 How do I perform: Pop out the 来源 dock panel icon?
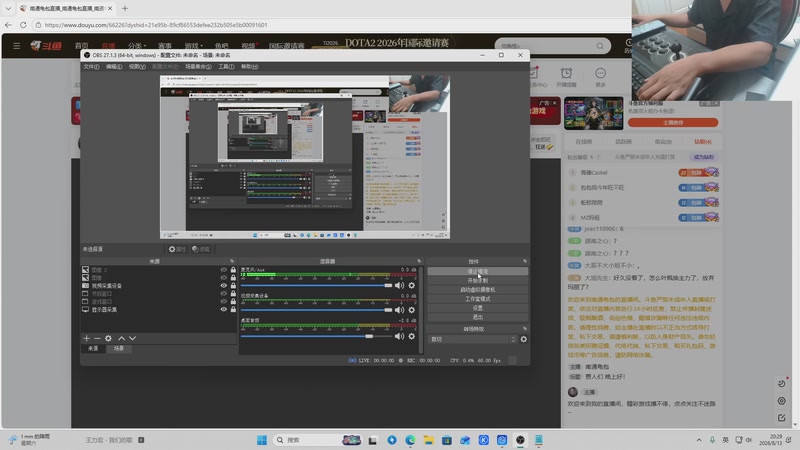coord(232,261)
